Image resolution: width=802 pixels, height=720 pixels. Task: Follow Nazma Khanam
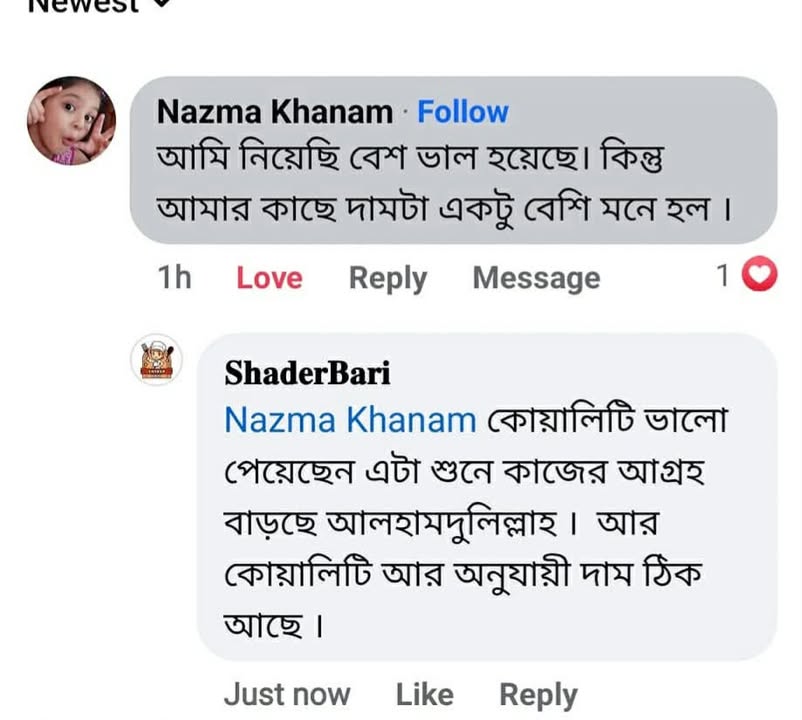(462, 112)
